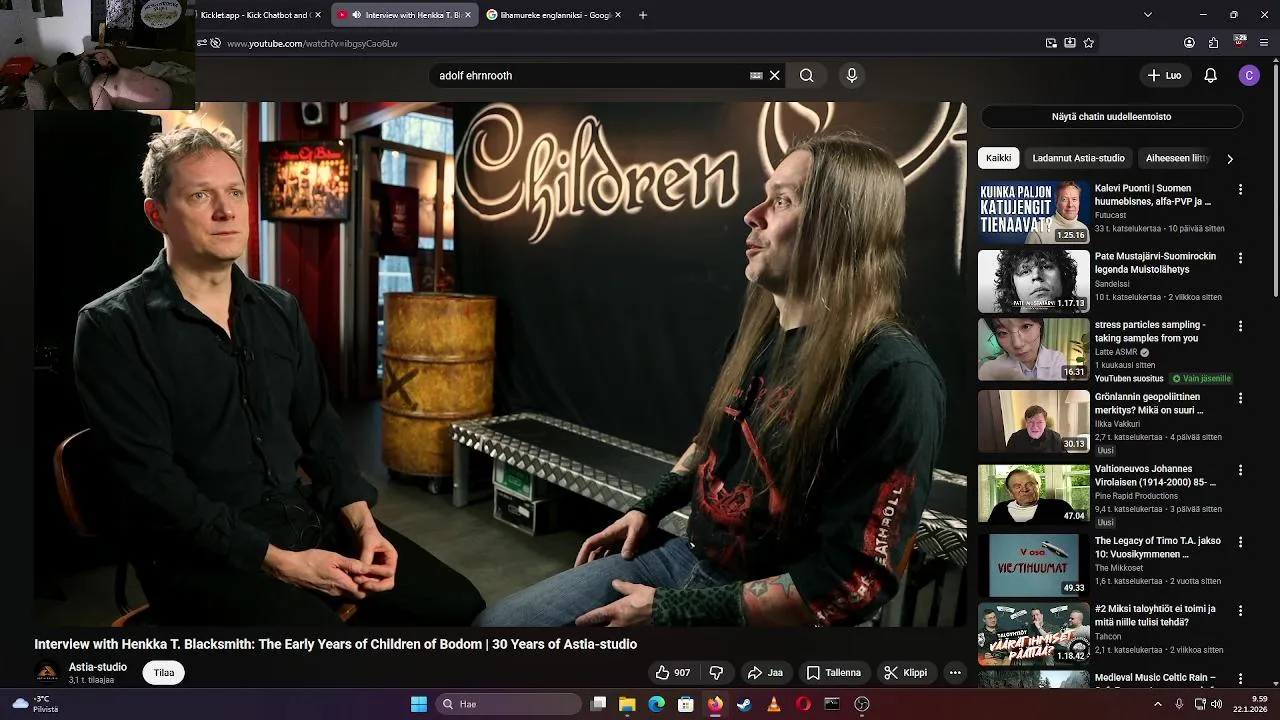Open the purple C account avatar
1280x720 pixels.
1248,75
